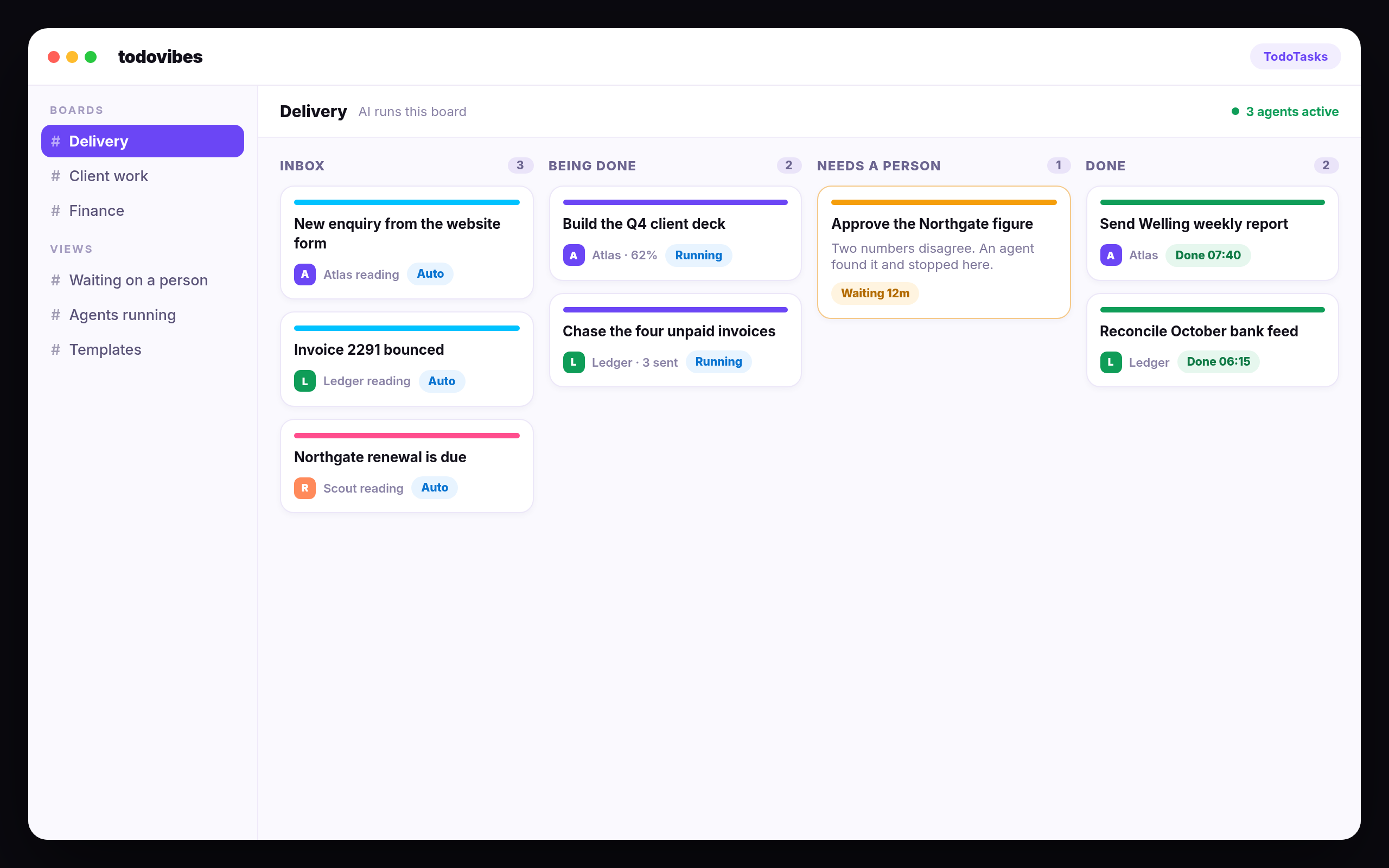Open the Client work board

pos(142,176)
